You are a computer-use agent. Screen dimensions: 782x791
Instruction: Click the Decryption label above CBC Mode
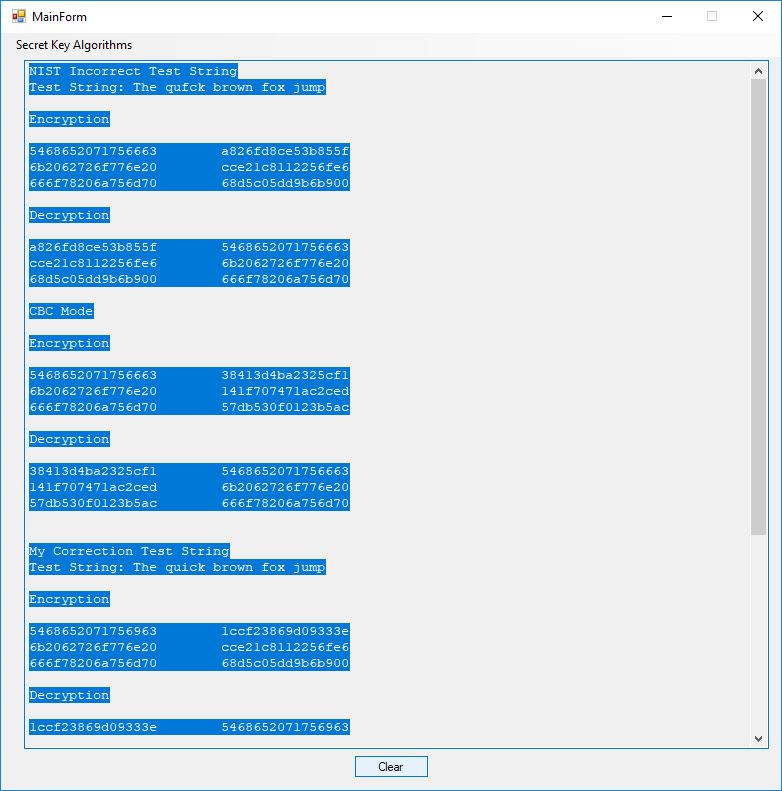[69, 215]
